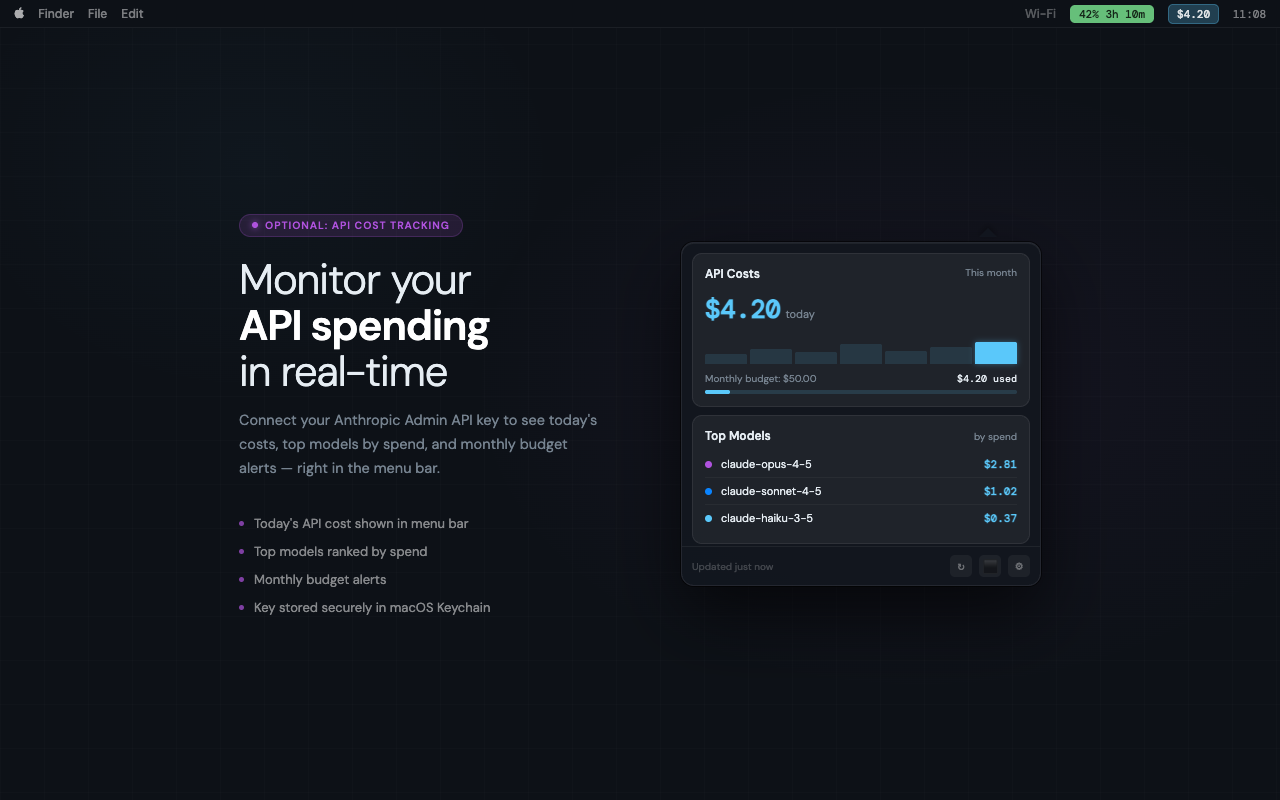1280x800 pixels.
Task: Select the highlighted cyan bar in the chart
Action: coord(995,352)
